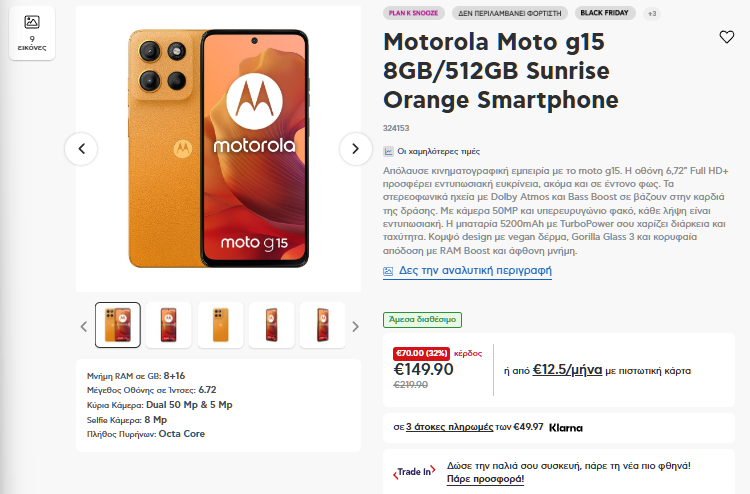Screen dimensions: 750x494
Task: Add phone to wishlist heart icon
Action: point(727,37)
